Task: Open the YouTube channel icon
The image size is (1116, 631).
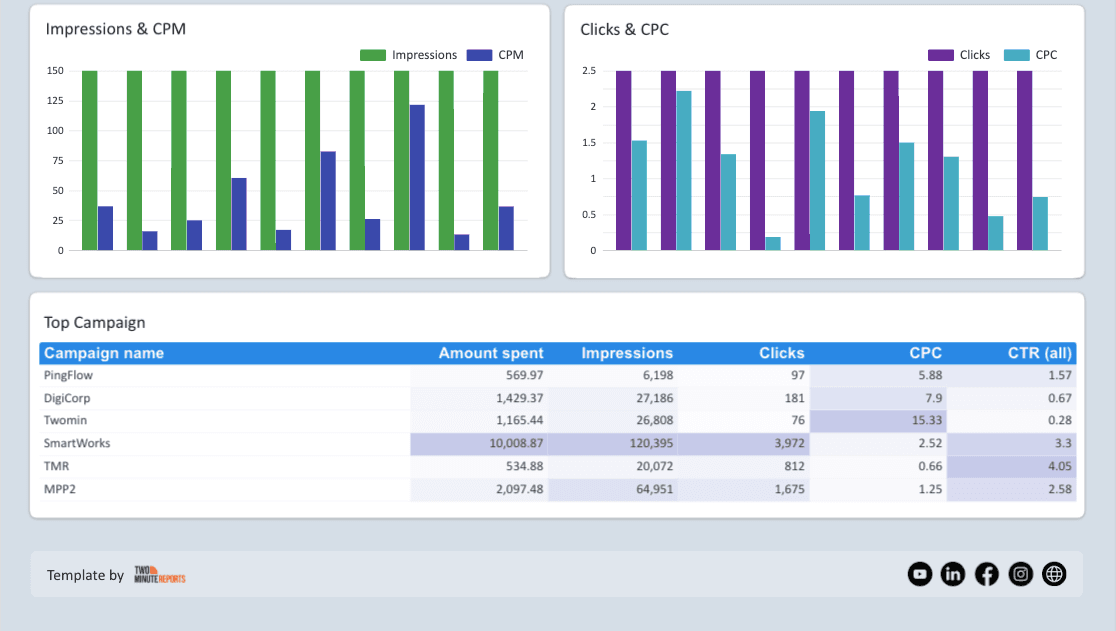Action: pyautogui.click(x=919, y=574)
